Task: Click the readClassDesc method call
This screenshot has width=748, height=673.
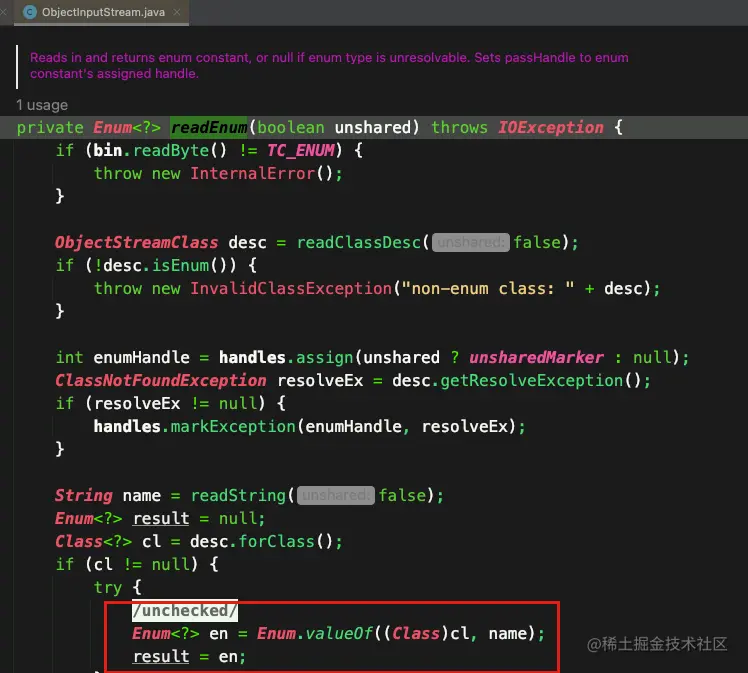Action: pos(359,243)
